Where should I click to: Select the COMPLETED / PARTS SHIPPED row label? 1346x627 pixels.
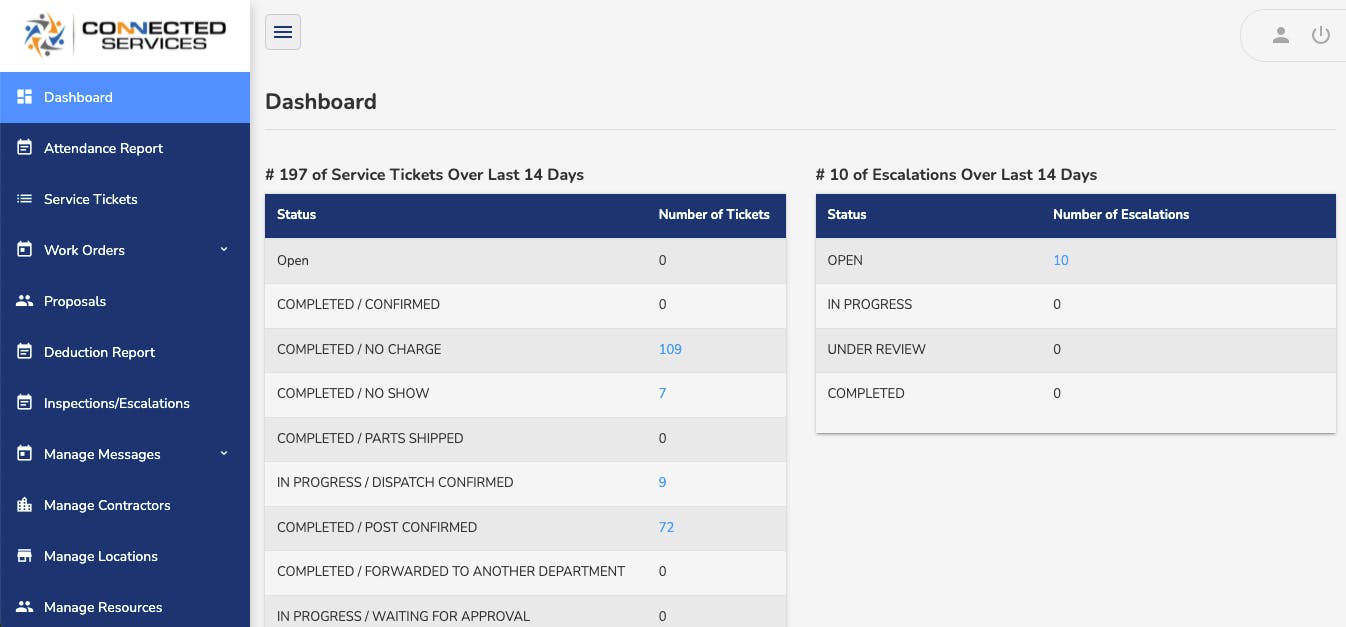pyautogui.click(x=370, y=438)
